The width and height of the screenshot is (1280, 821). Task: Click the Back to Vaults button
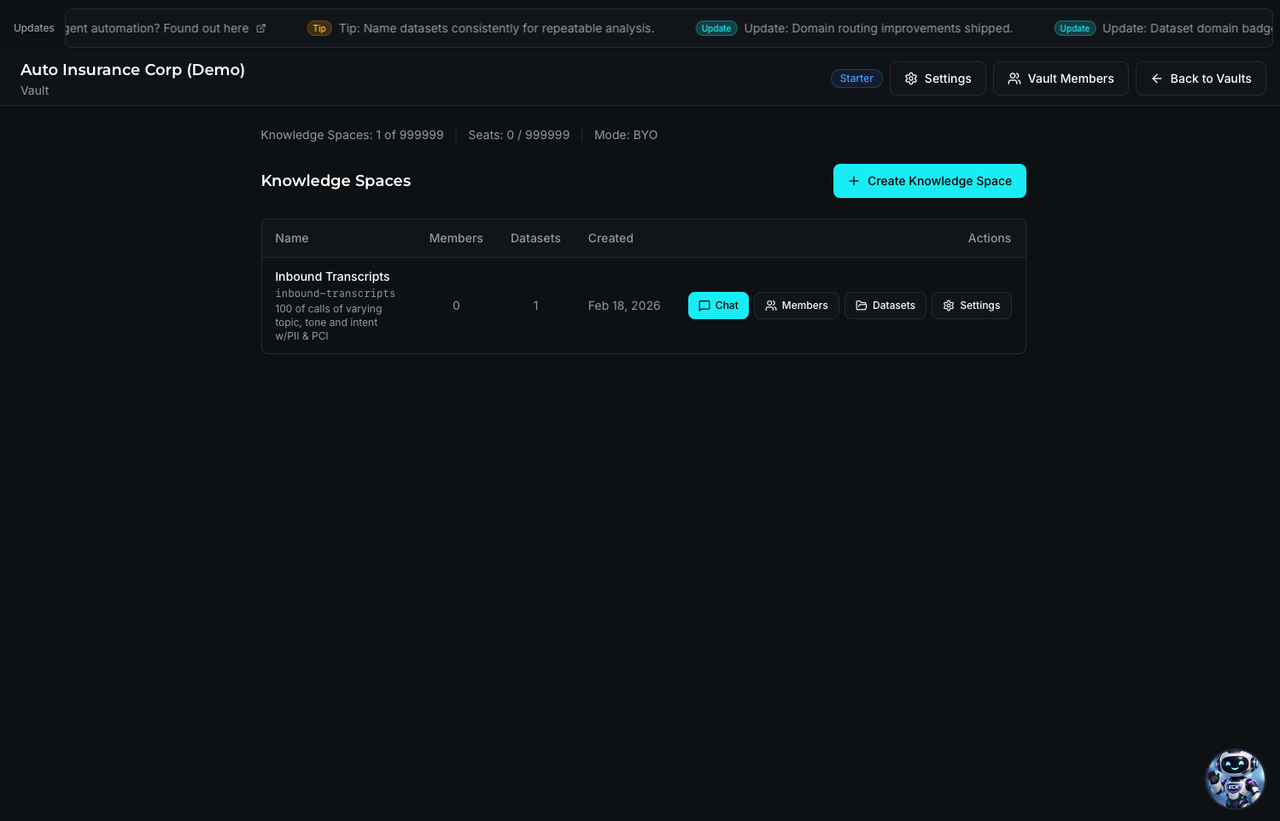click(1200, 78)
